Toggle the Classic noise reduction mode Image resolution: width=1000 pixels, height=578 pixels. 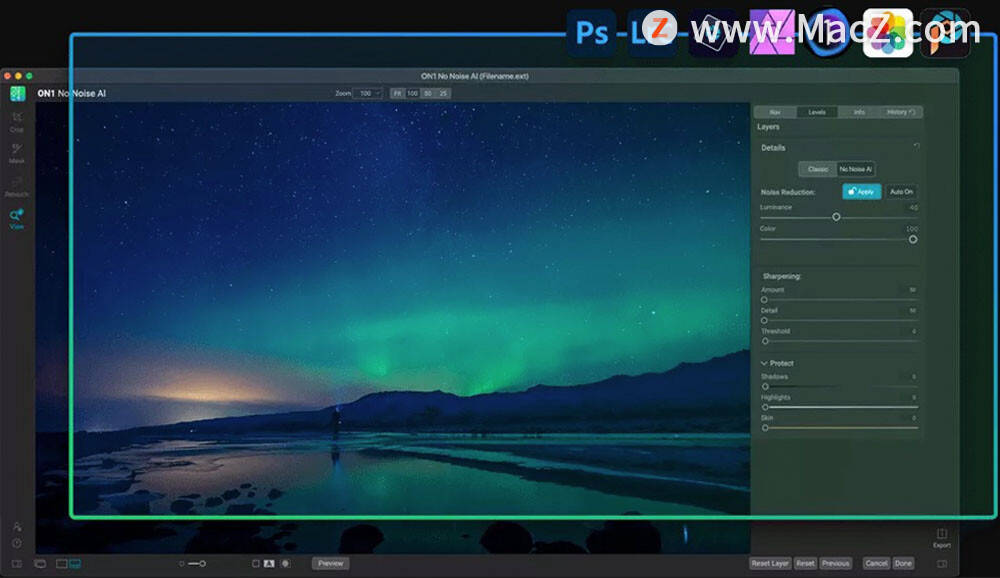click(x=818, y=169)
